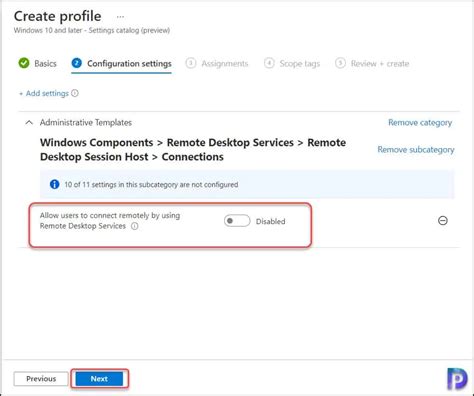Viewport: 474px width, 396px height.
Task: Collapse the Administrative Templates section
Action: tap(29, 123)
